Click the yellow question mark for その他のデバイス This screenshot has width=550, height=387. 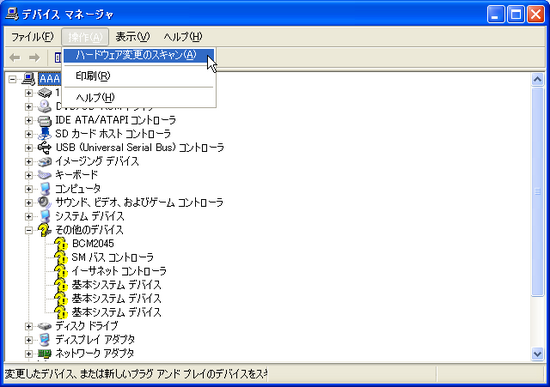[45, 230]
